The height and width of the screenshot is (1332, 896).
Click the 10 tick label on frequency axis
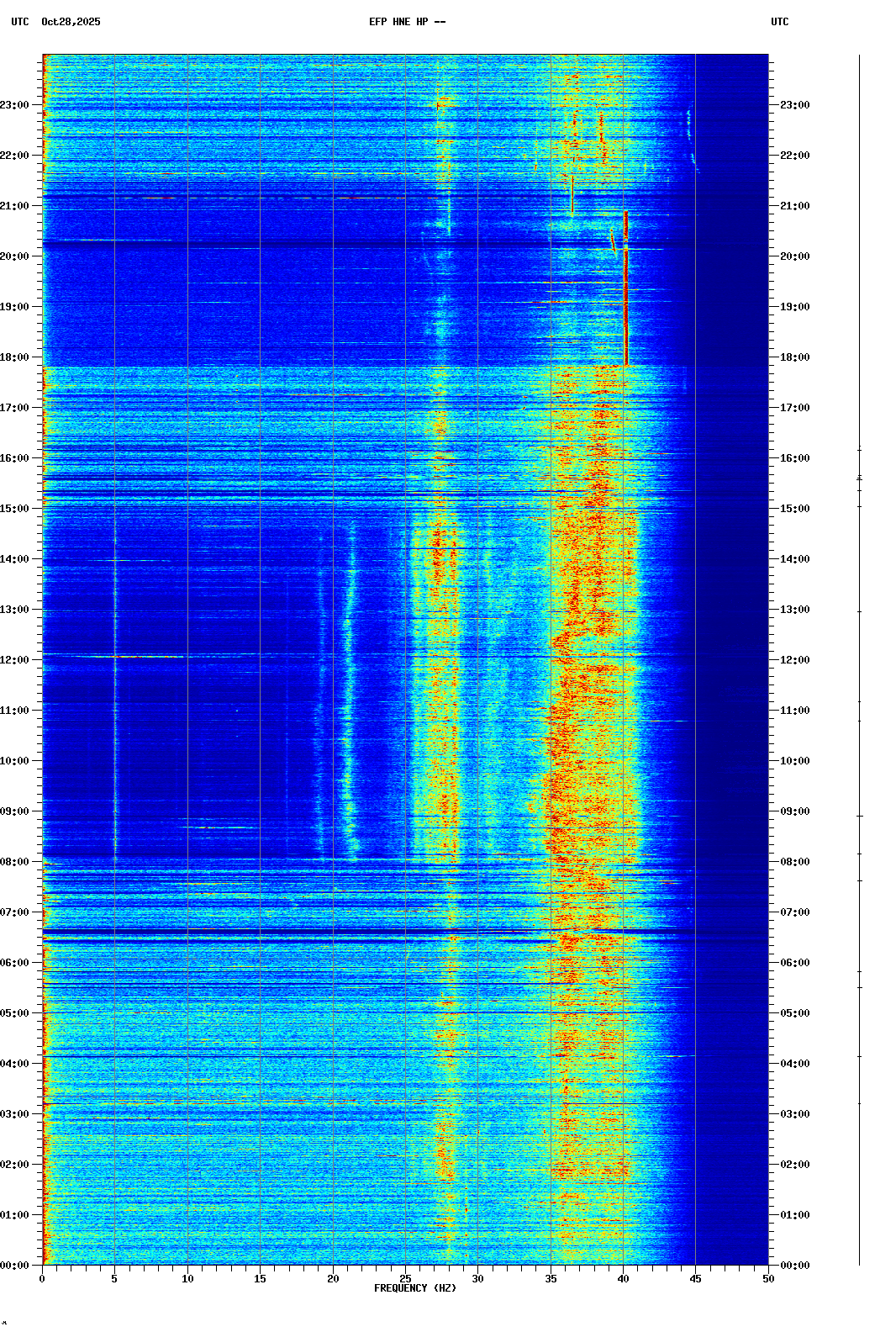point(187,1279)
